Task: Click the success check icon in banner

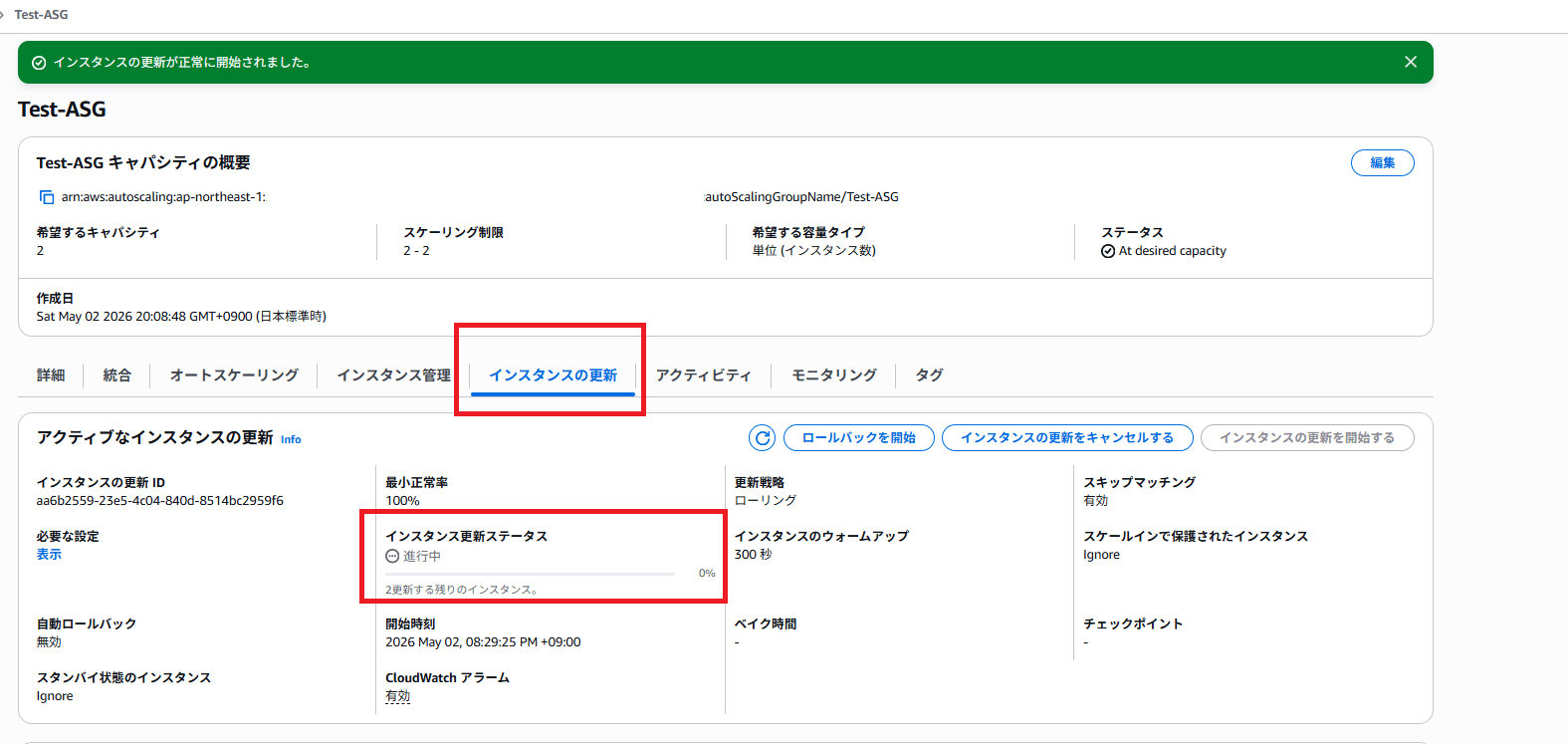Action: coord(39,63)
